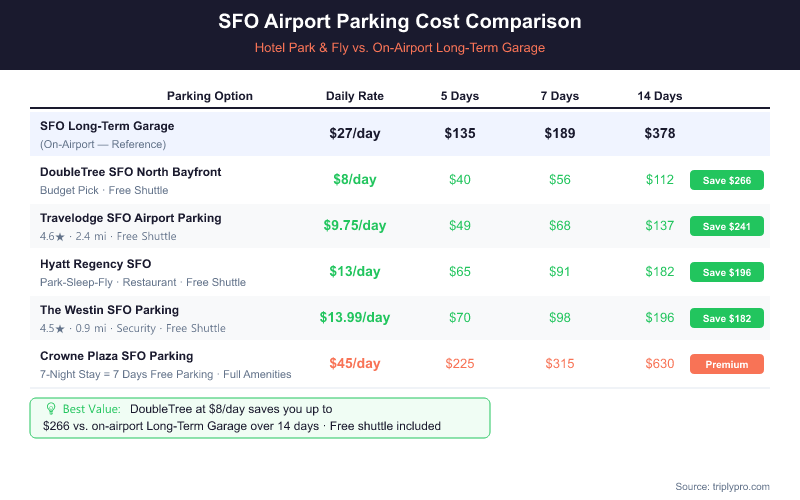Viewport: 800px width, 500px height.
Task: Click the triplypro.com source text
Action: coord(722,486)
